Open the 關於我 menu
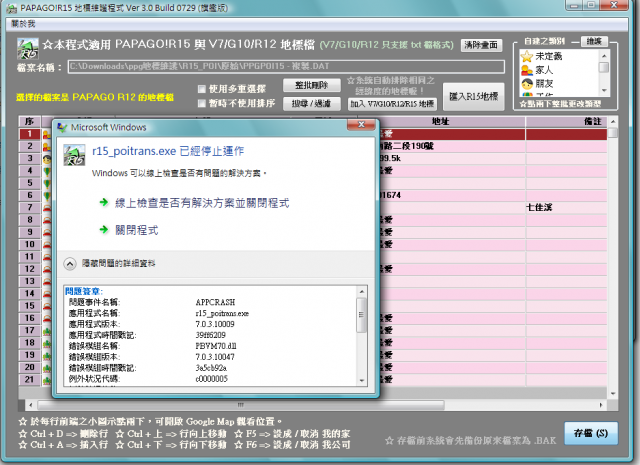 coord(23,24)
